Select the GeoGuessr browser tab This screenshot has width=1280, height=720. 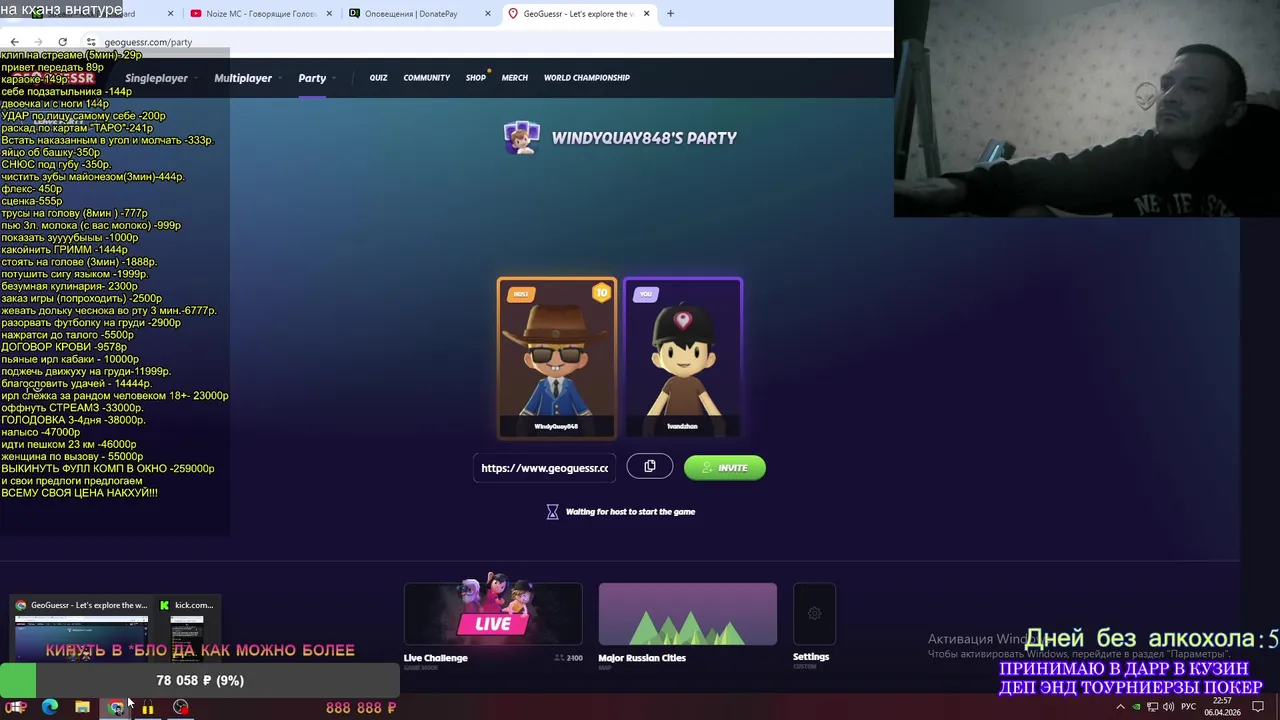tap(575, 14)
